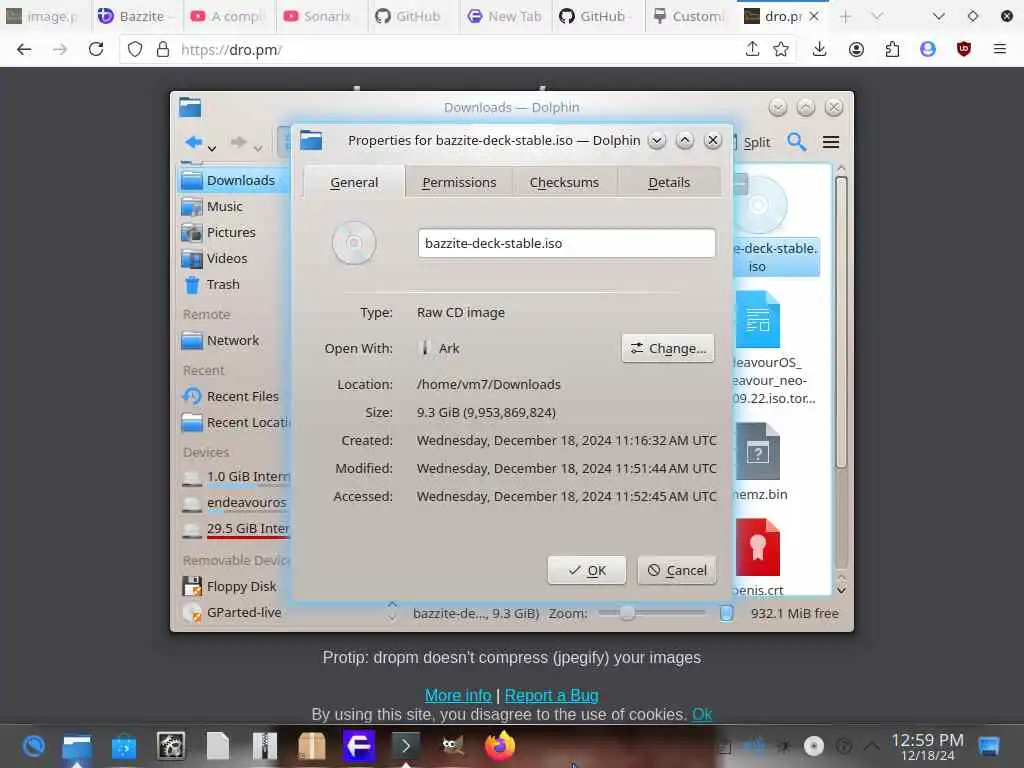Viewport: 1024px width, 768px height.
Task: Open the Details tab
Action: 669,182
